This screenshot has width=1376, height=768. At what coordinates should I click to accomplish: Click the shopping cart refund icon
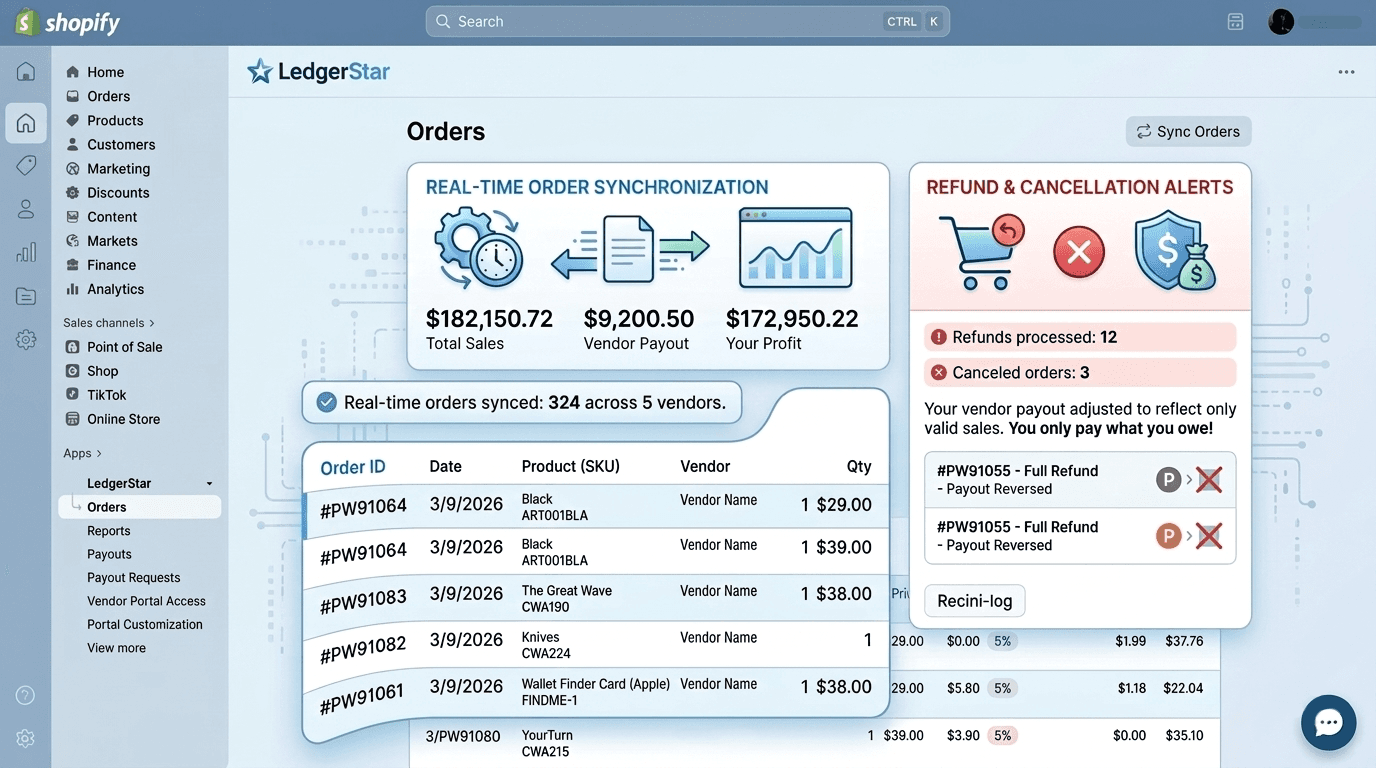[x=980, y=252]
